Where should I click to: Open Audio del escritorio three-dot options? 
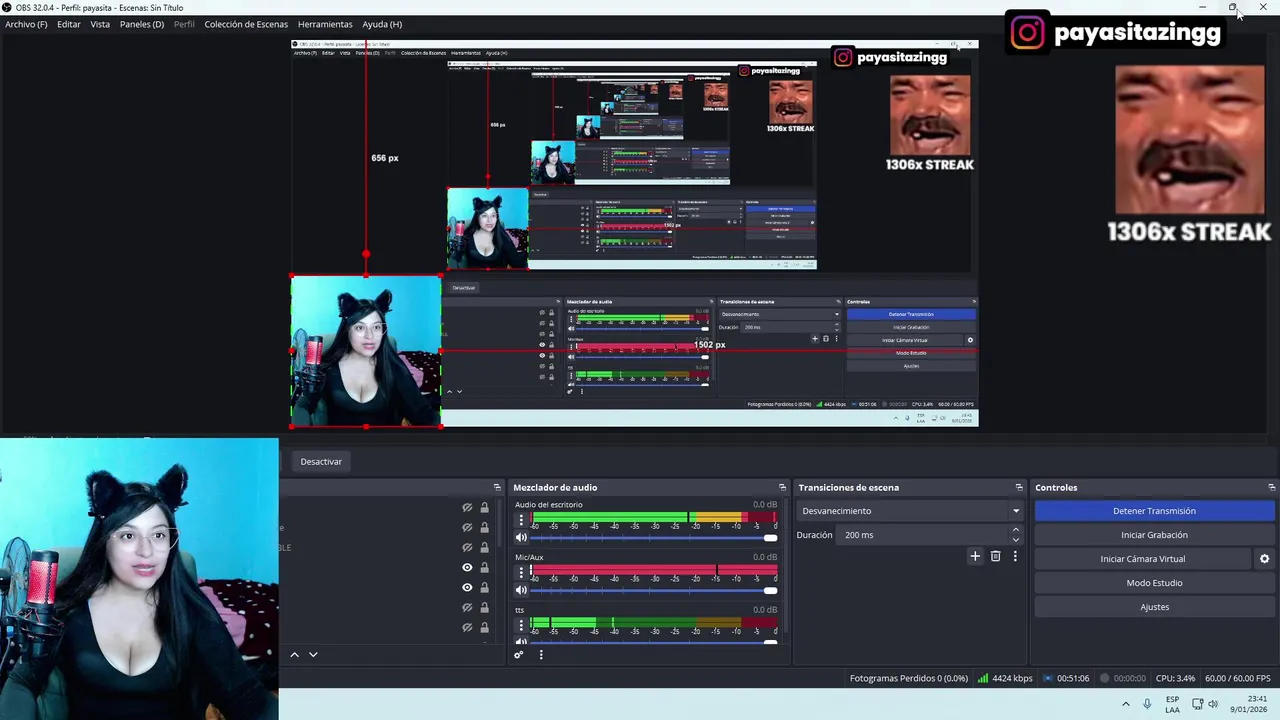(x=520, y=520)
